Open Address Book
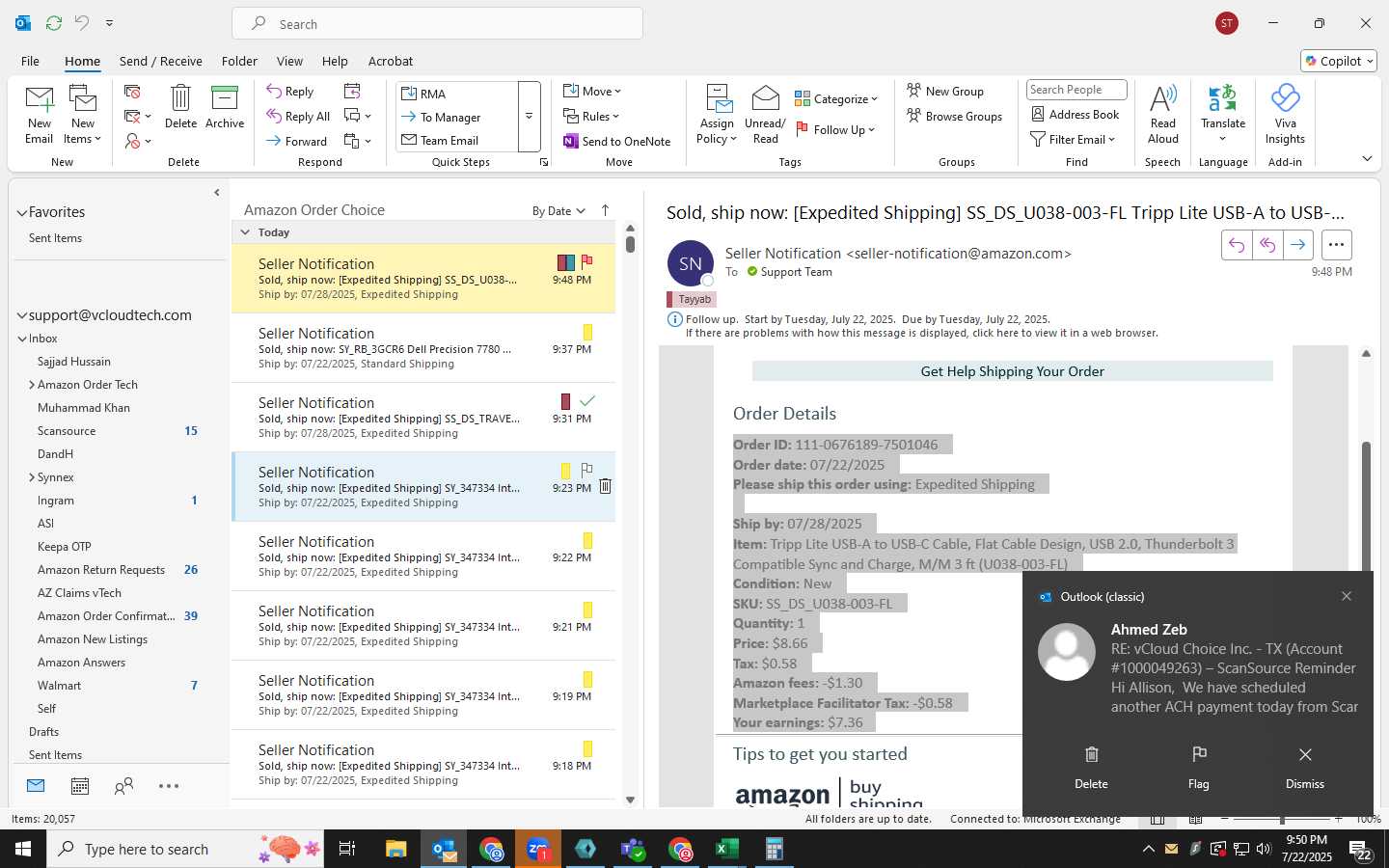The width and height of the screenshot is (1389, 868). (1076, 115)
